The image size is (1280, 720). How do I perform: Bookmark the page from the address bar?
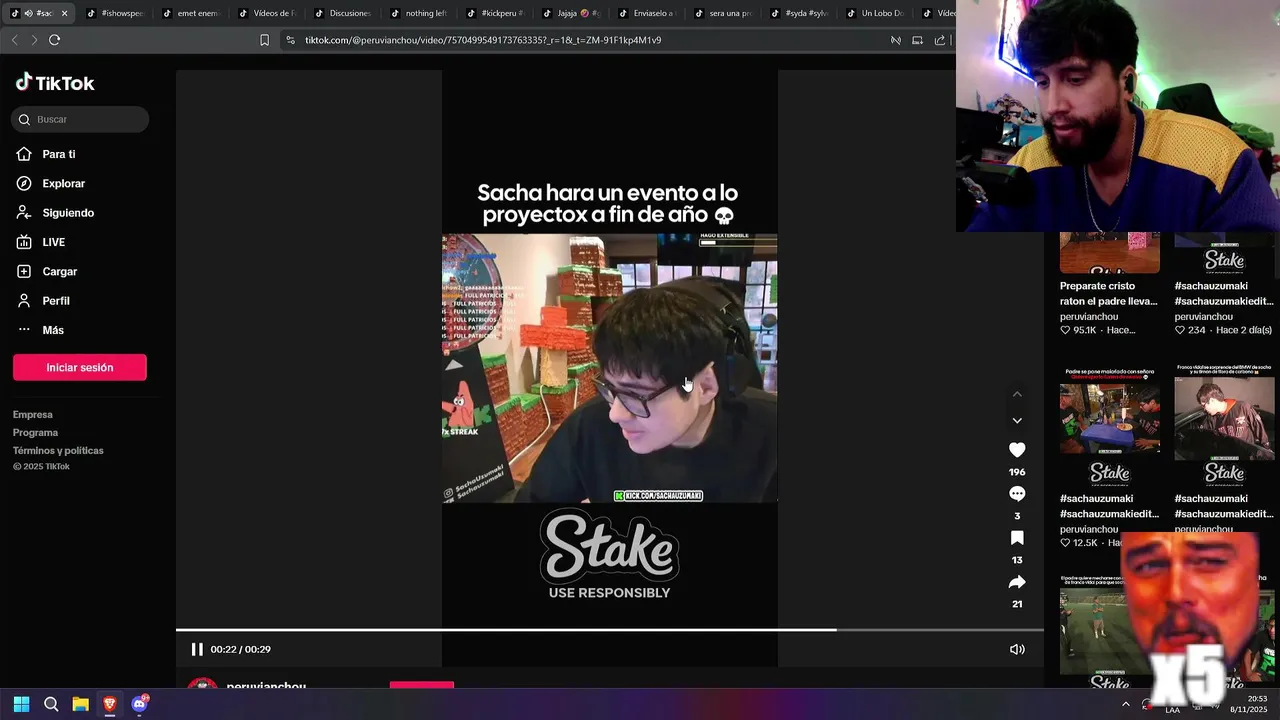tap(264, 40)
